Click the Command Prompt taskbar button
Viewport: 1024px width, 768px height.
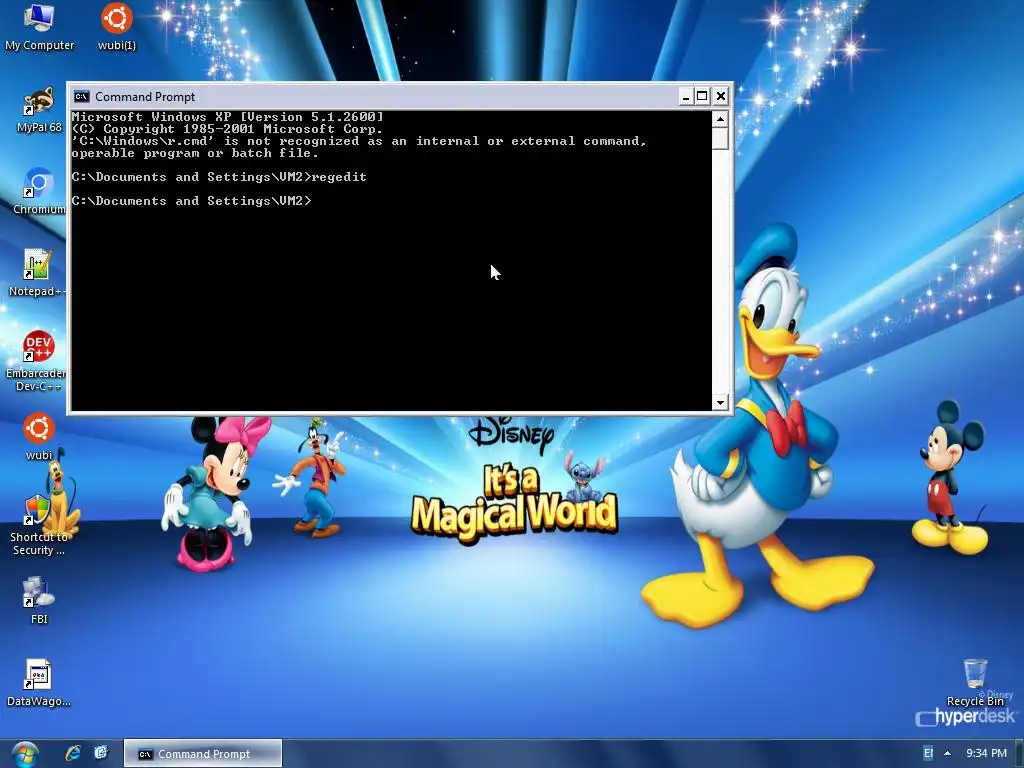203,754
